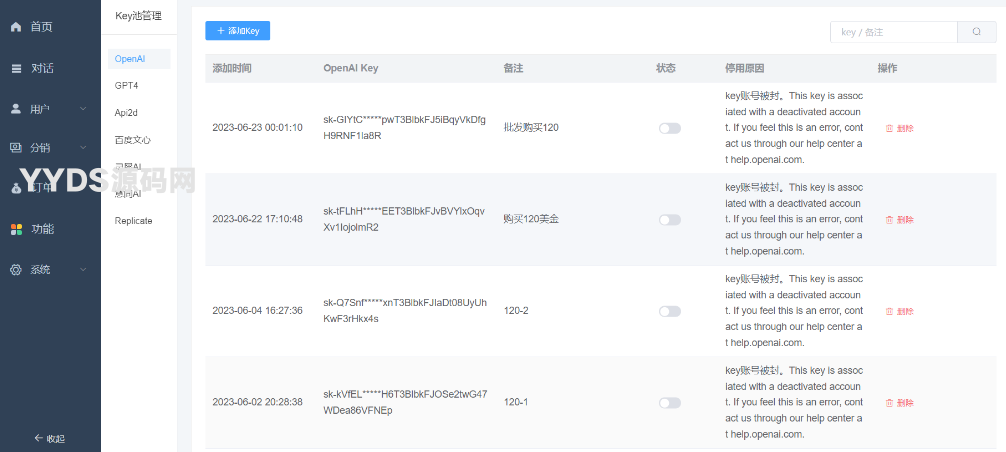1006x452 pixels.
Task: Click the 添加Key button
Action: coord(237,31)
